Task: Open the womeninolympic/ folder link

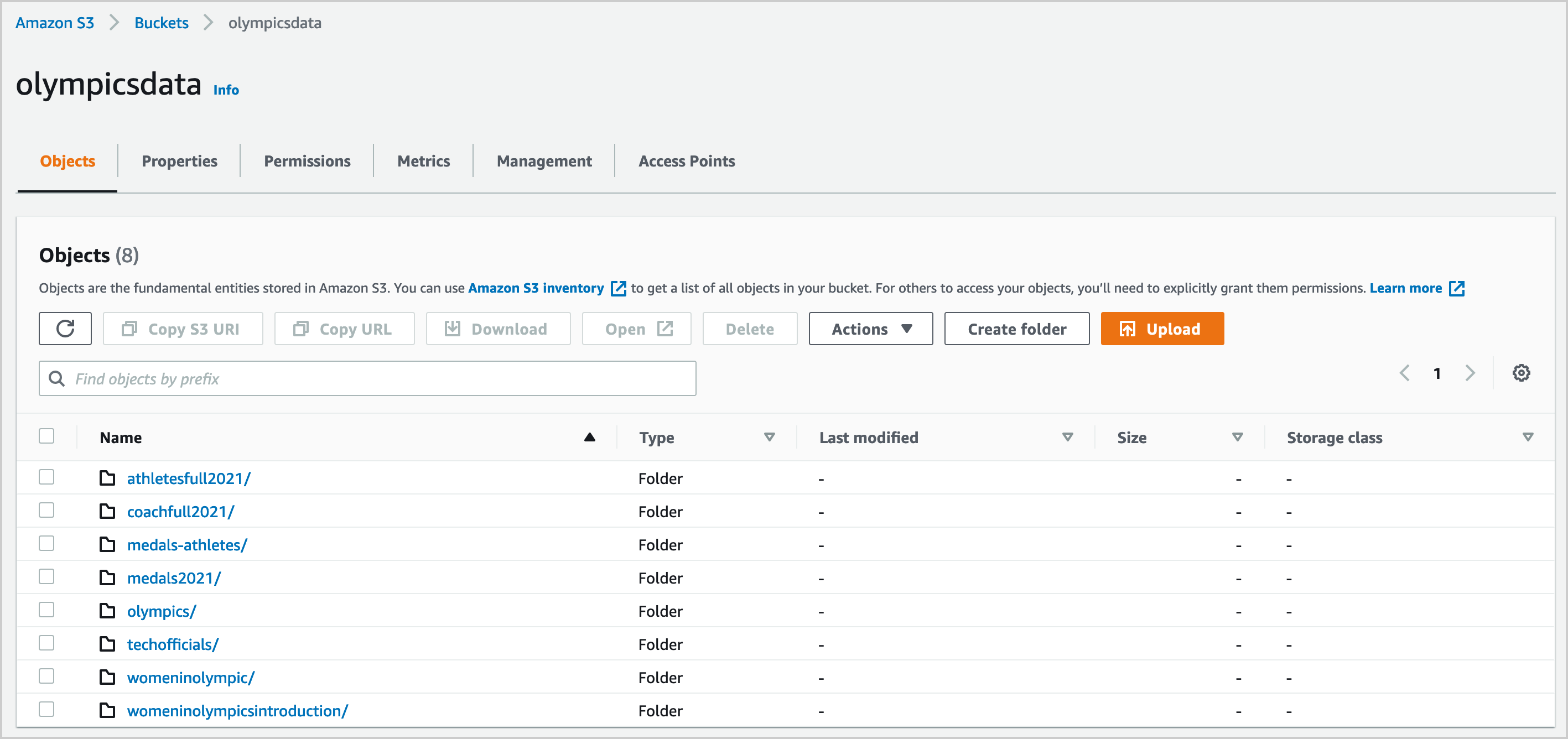Action: (190, 678)
